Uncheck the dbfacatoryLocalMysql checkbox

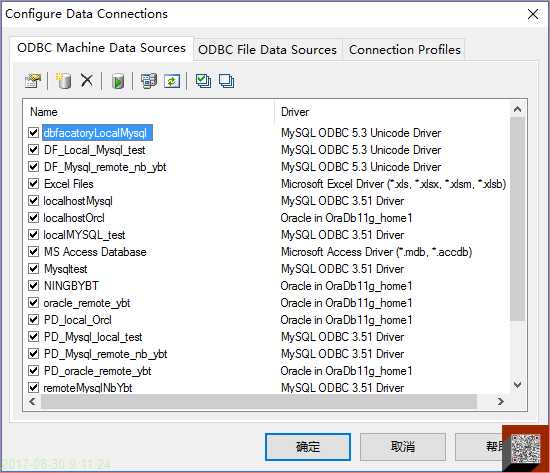[33, 133]
